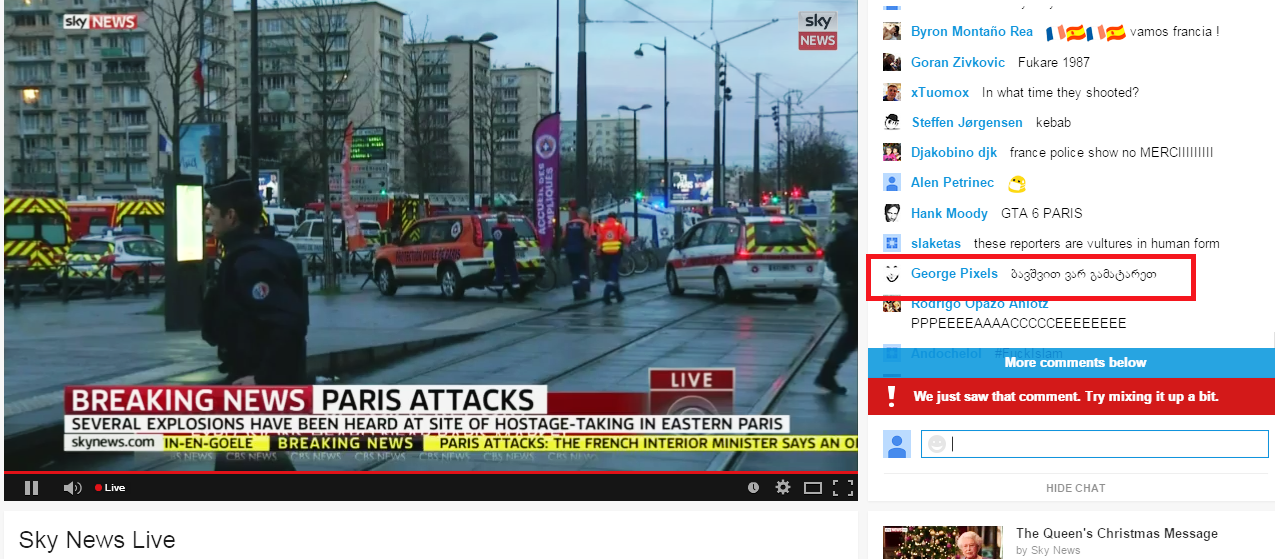Click the 'kebab' comment text
Screen dimensions: 1275x559
pyautogui.click(x=1053, y=122)
